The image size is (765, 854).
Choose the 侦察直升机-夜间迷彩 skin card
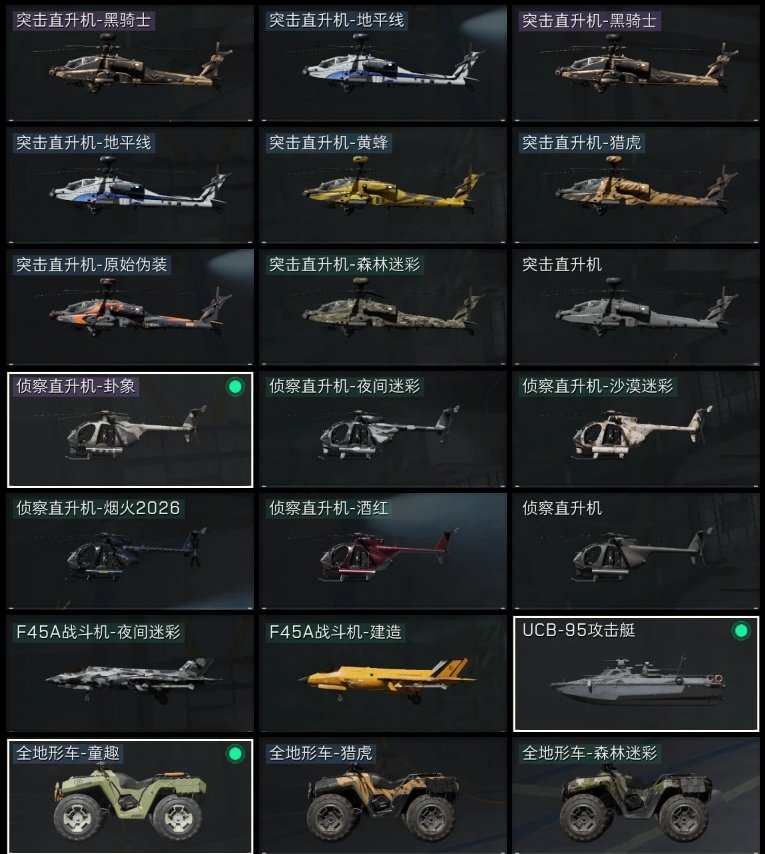(x=383, y=429)
